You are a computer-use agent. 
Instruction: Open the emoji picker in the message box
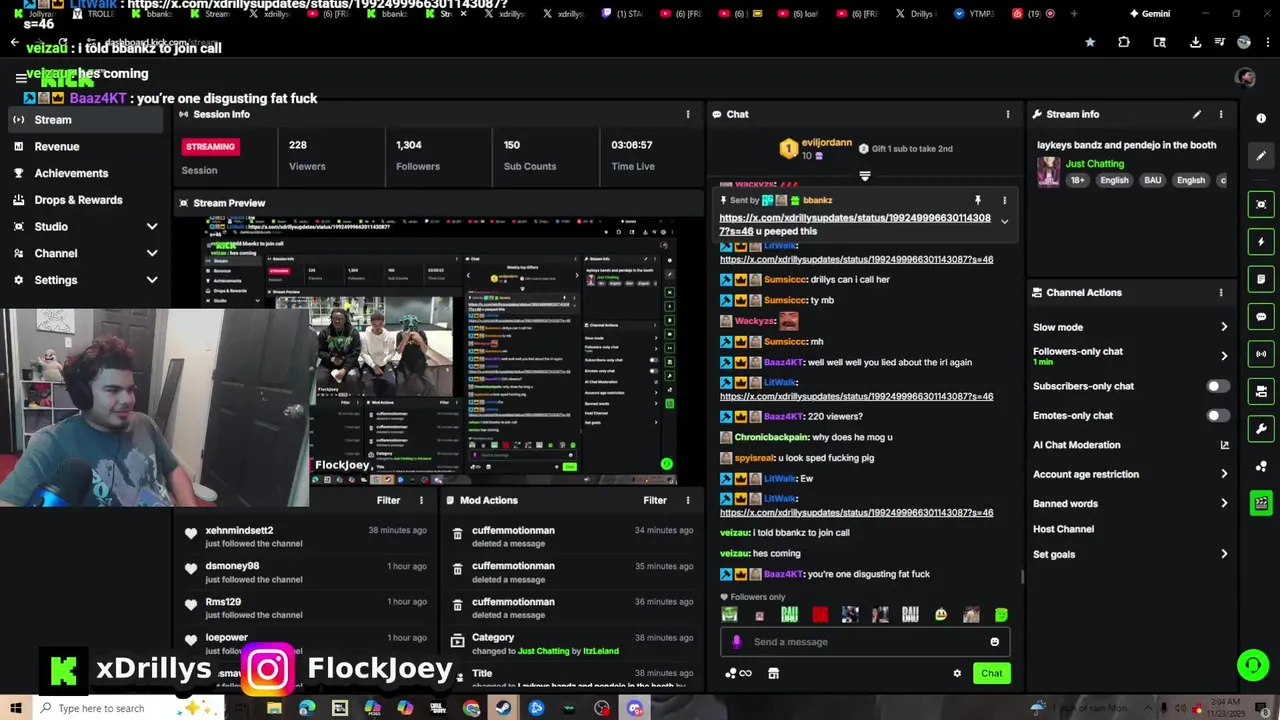(994, 642)
